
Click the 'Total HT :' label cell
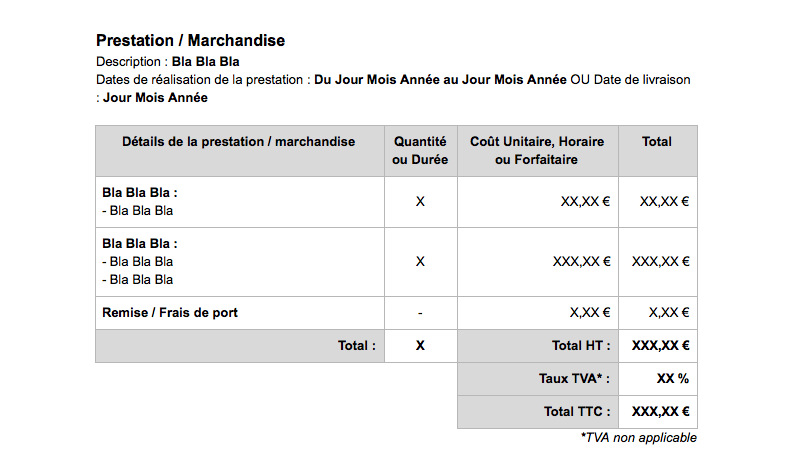pos(581,345)
